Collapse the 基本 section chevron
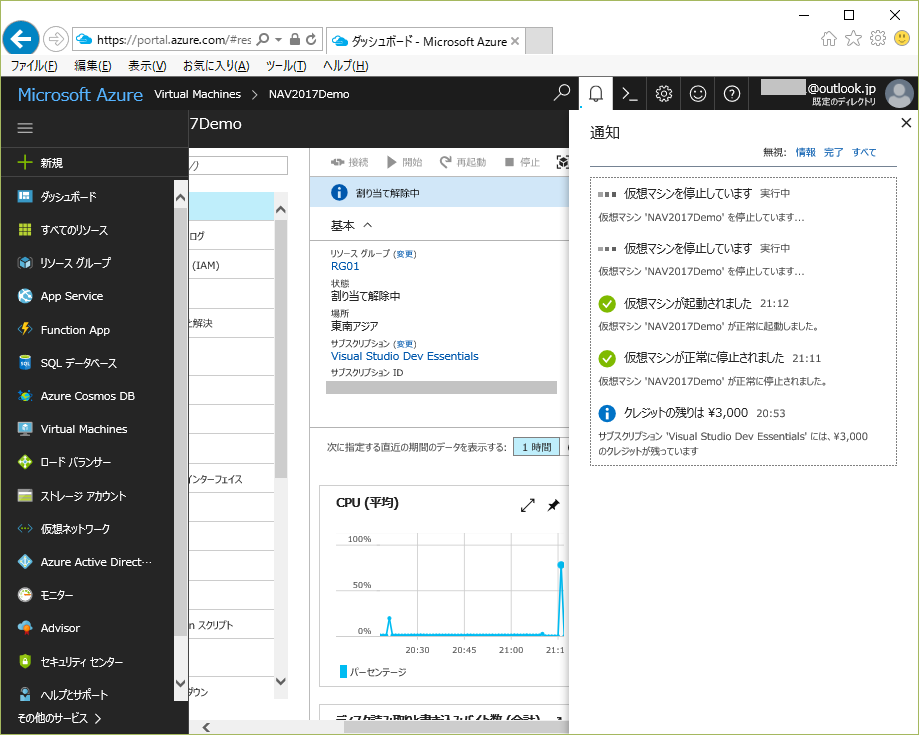Screen dimensions: 919x735 [367, 225]
